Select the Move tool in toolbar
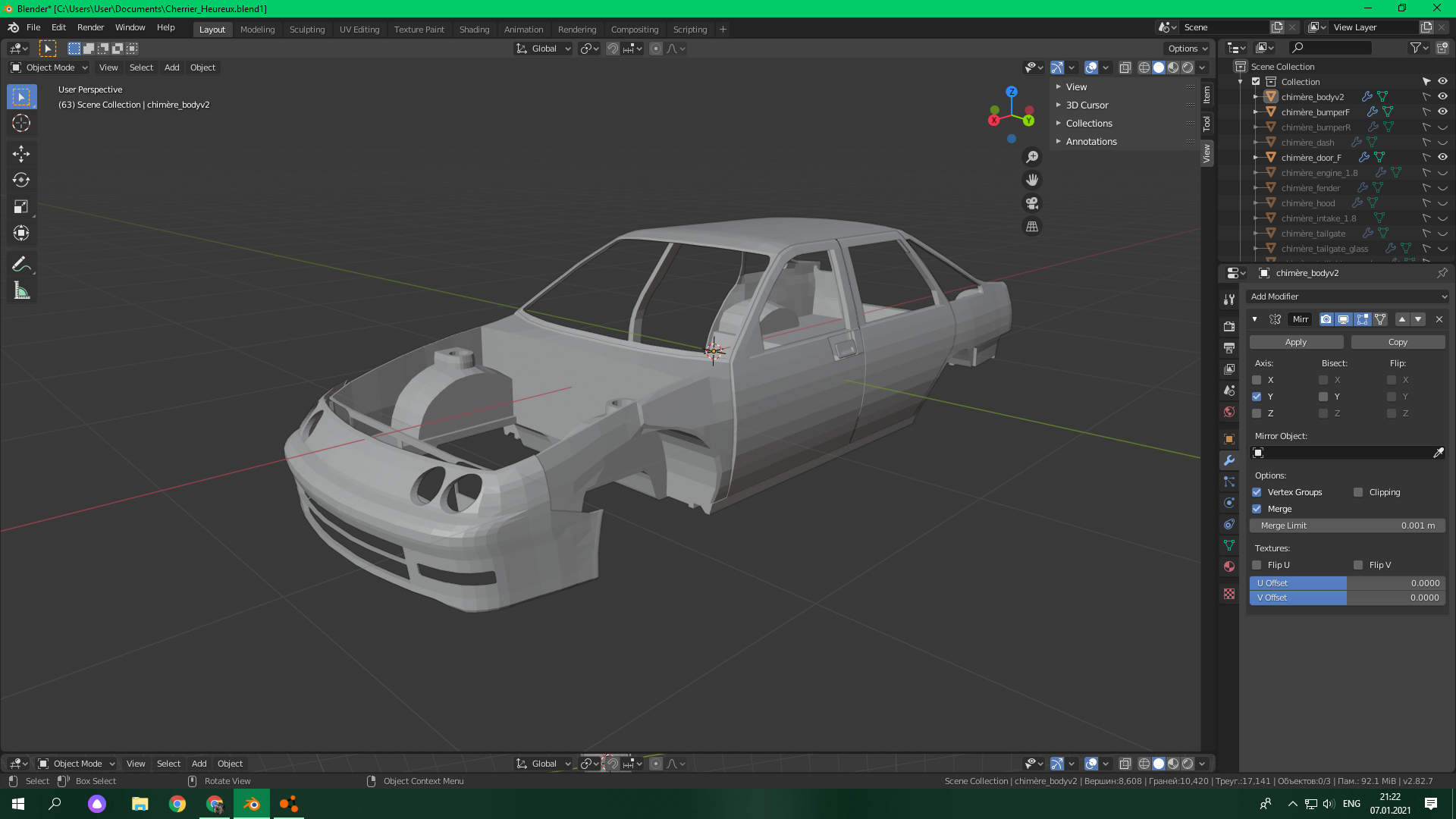Viewport: 1456px width, 819px height. tap(21, 154)
